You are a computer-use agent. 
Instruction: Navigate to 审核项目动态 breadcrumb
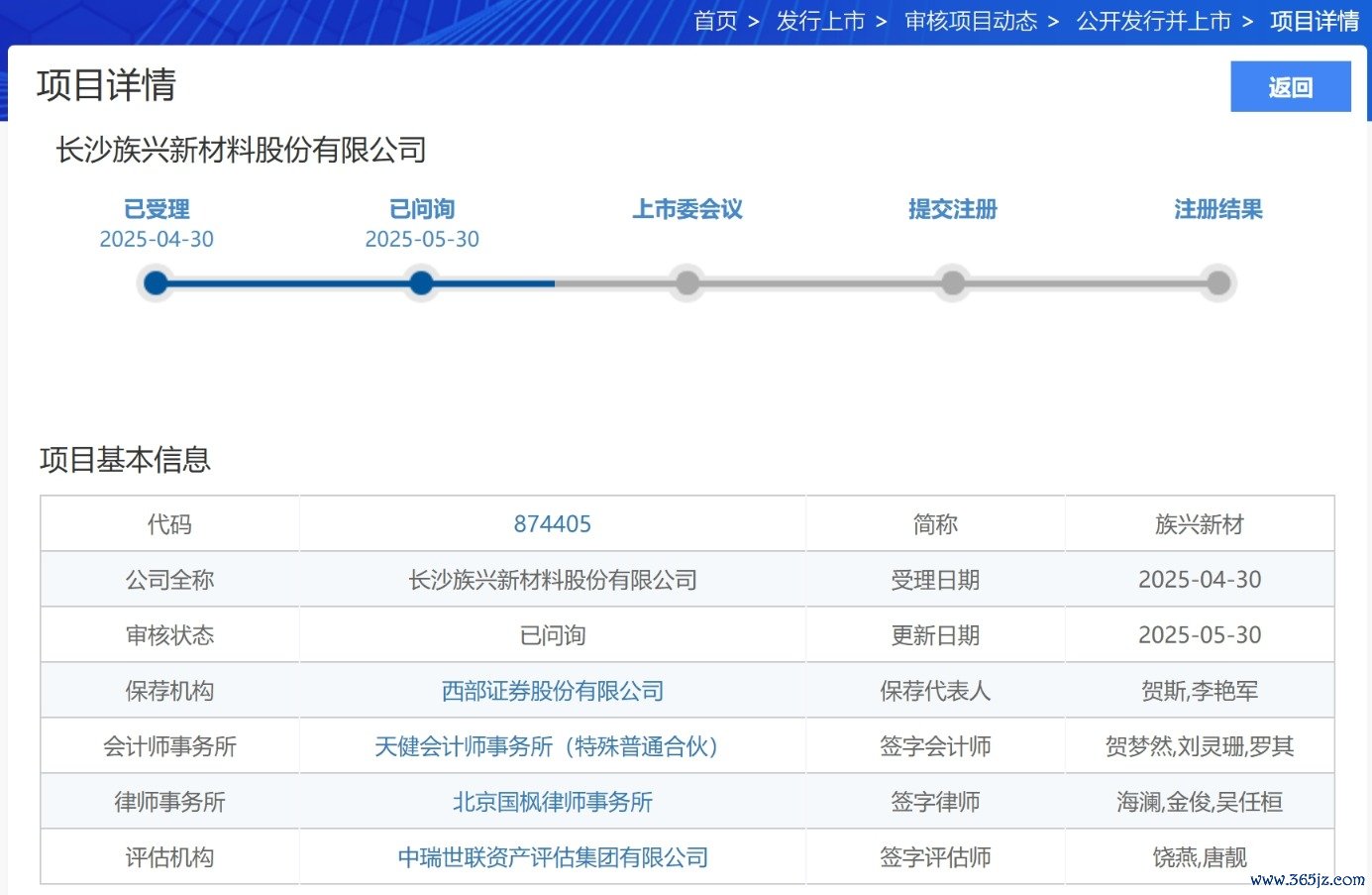pyautogui.click(x=971, y=21)
